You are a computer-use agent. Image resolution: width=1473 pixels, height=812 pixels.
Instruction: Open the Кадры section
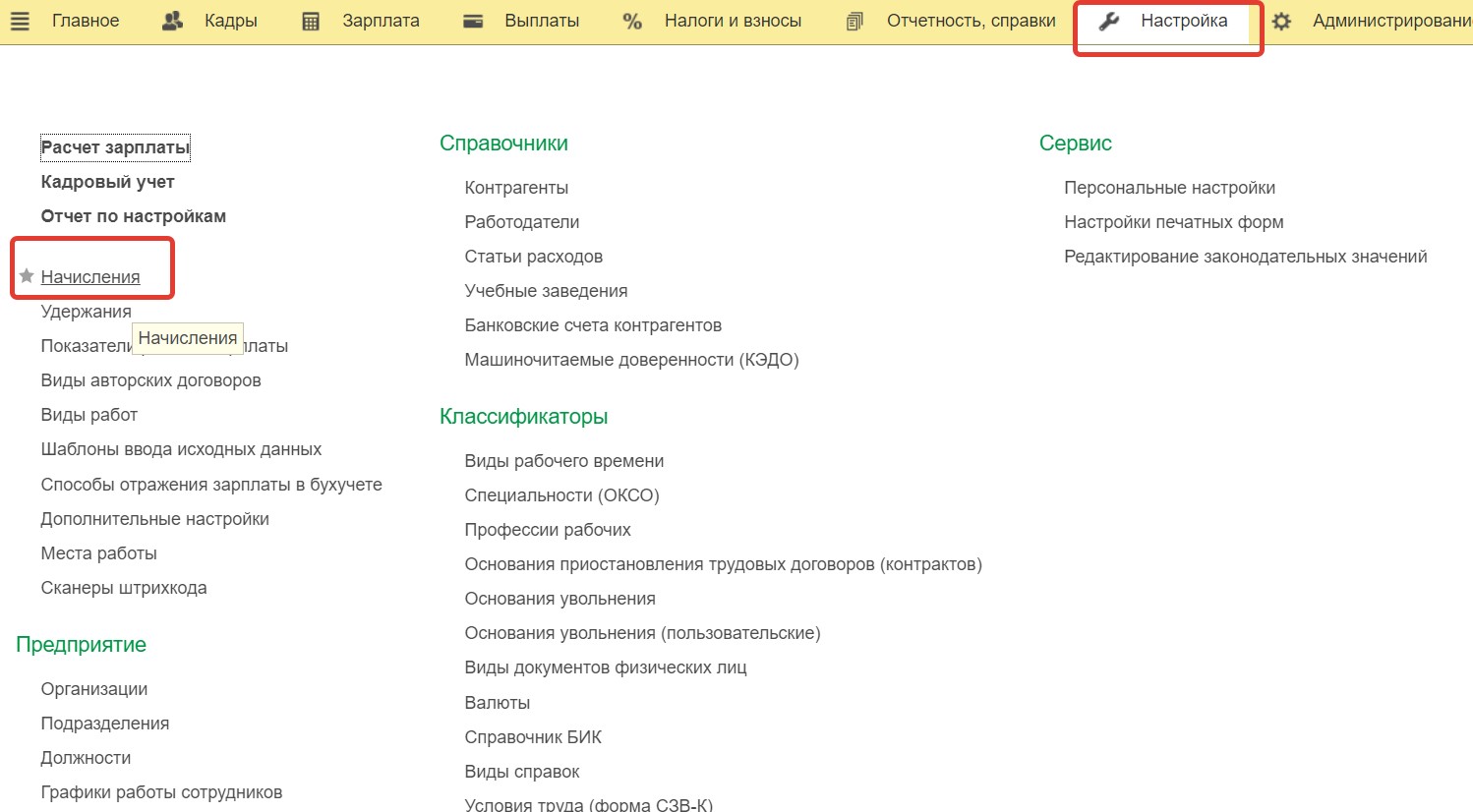pyautogui.click(x=231, y=21)
